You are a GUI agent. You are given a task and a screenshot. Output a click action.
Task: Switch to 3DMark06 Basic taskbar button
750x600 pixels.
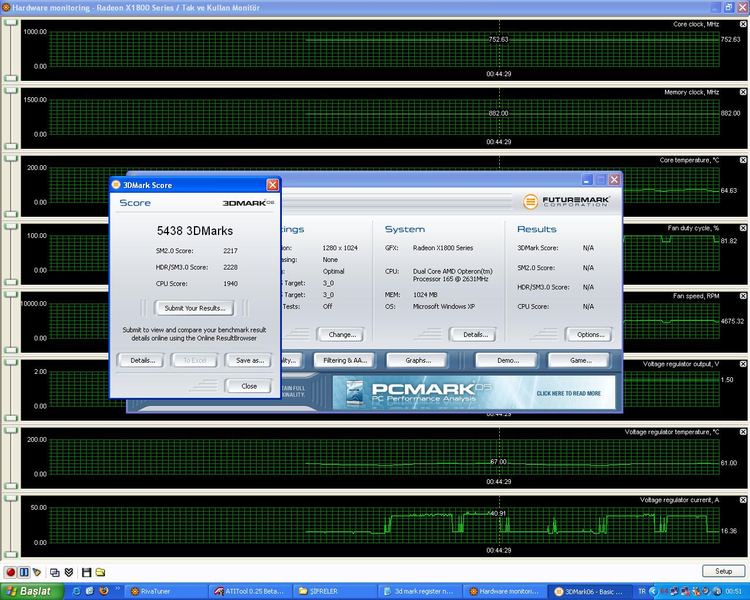[589, 591]
